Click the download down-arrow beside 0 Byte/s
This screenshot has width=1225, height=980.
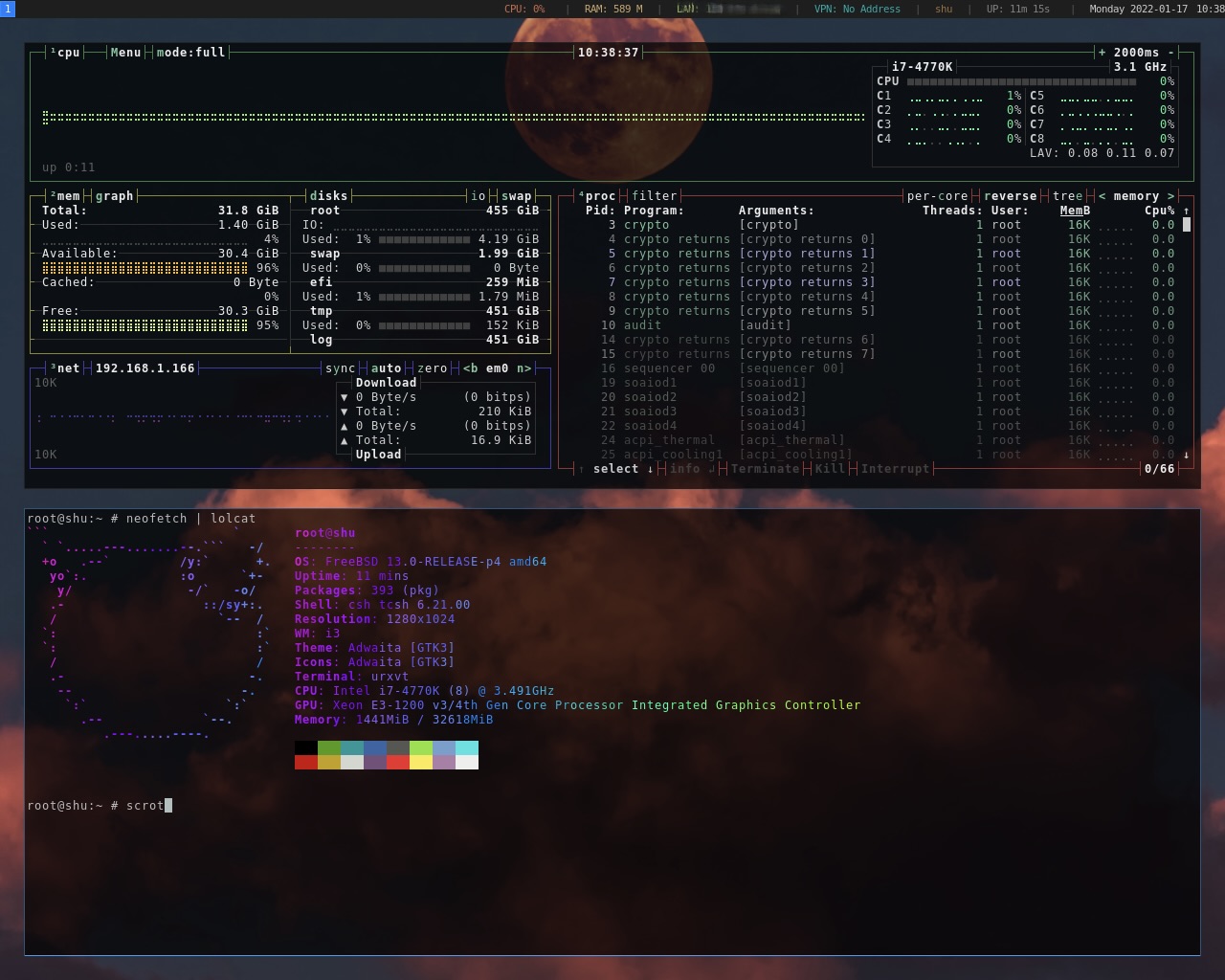345,397
